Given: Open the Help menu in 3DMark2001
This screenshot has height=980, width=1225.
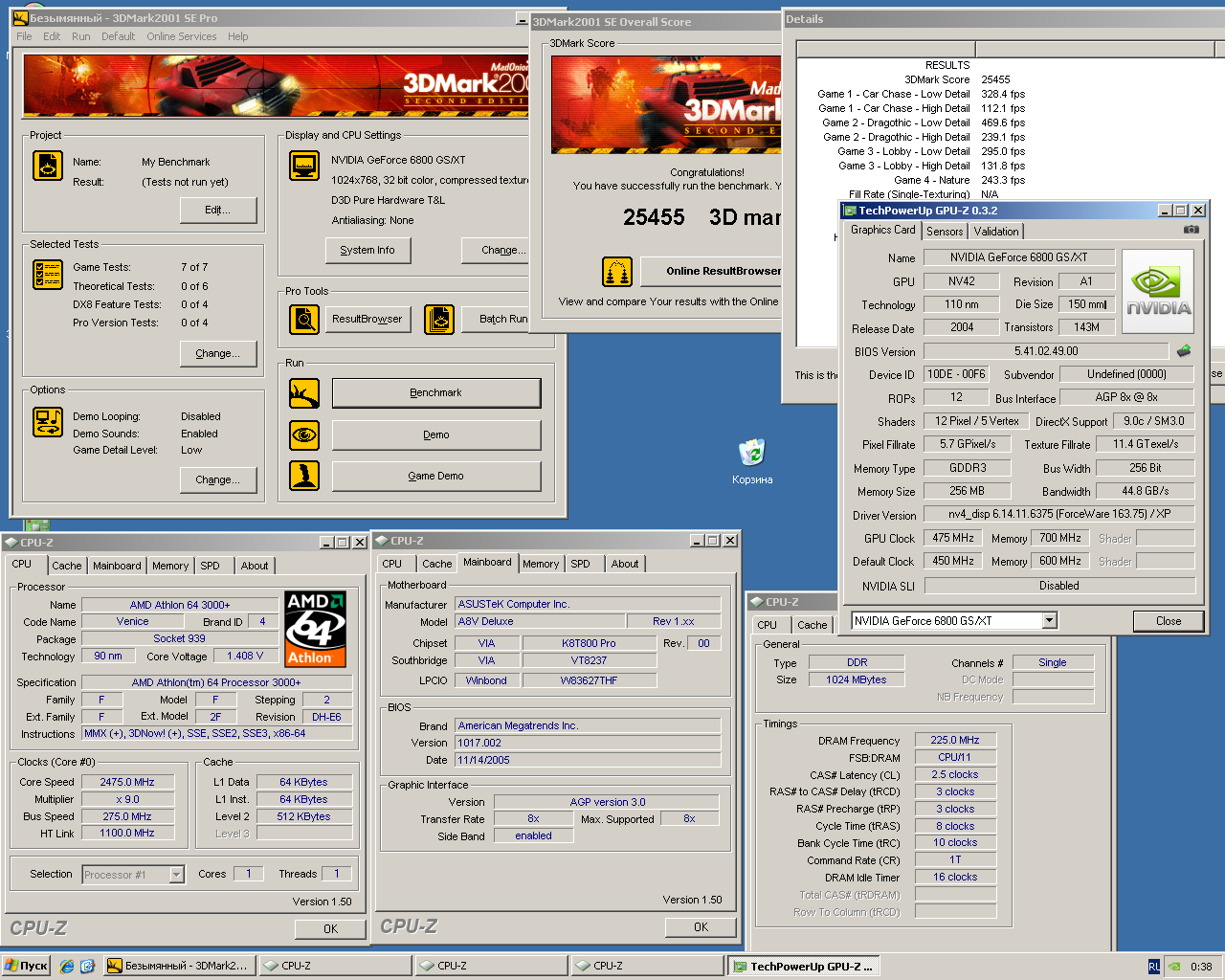Looking at the screenshot, I should (238, 36).
